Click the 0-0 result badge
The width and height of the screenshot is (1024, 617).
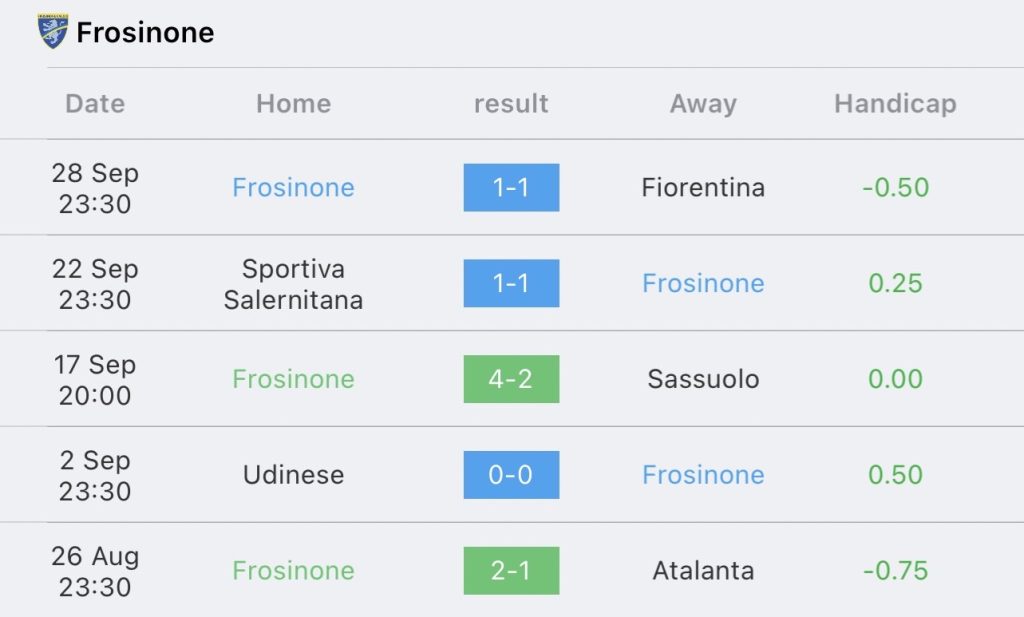(x=511, y=475)
